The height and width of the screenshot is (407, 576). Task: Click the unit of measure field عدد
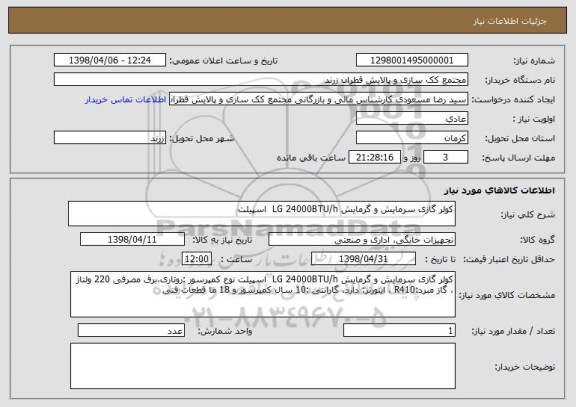coord(131,331)
